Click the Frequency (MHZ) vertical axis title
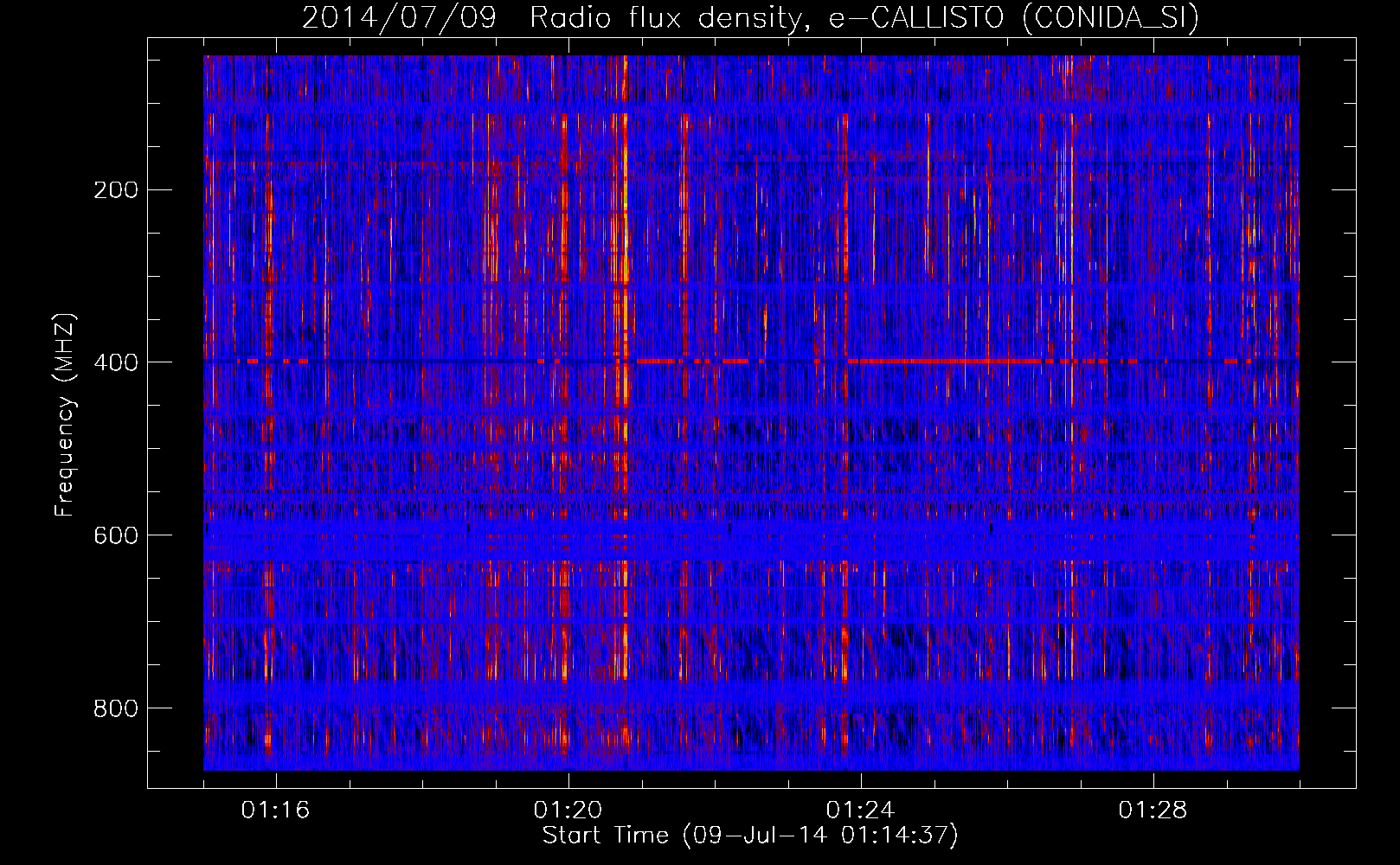The height and width of the screenshot is (865, 1400). pos(65,415)
